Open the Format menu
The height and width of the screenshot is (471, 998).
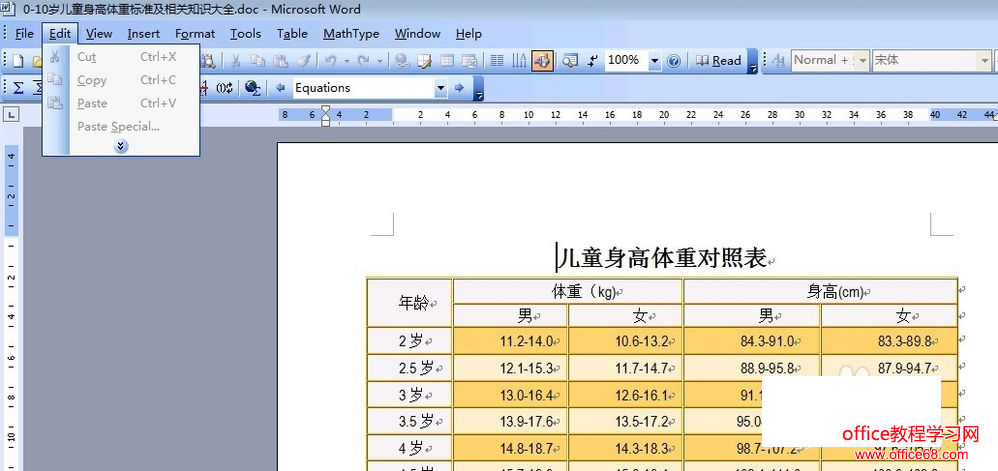point(195,34)
